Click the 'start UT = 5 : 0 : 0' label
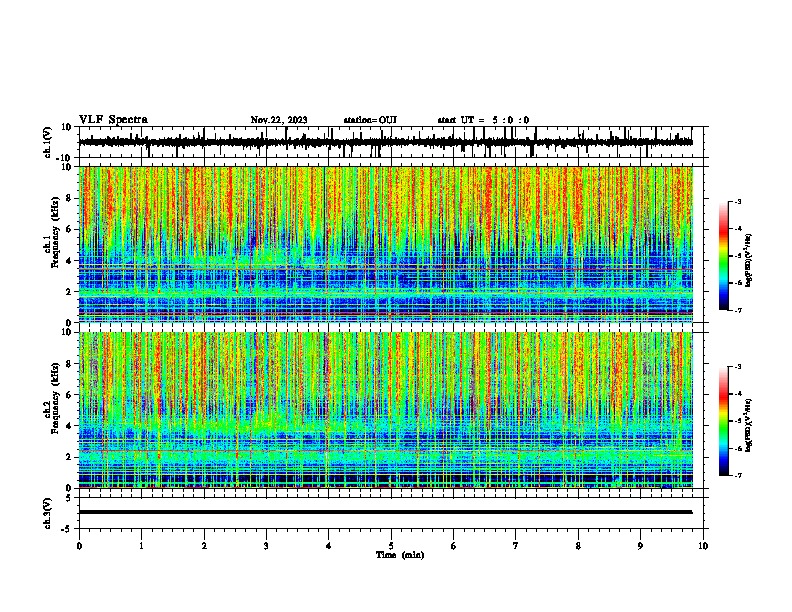Viewport: 792px width, 612px height. pos(483,120)
